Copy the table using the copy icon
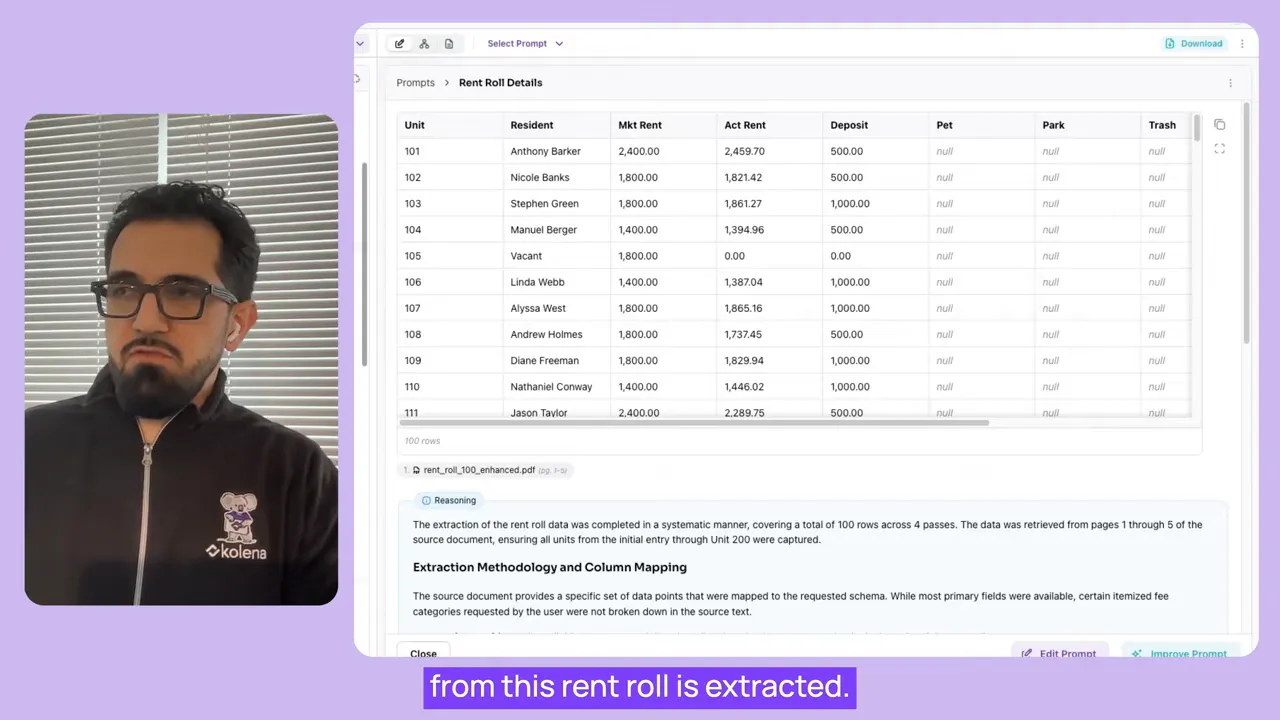Image resolution: width=1280 pixels, height=720 pixels. pyautogui.click(x=1219, y=124)
